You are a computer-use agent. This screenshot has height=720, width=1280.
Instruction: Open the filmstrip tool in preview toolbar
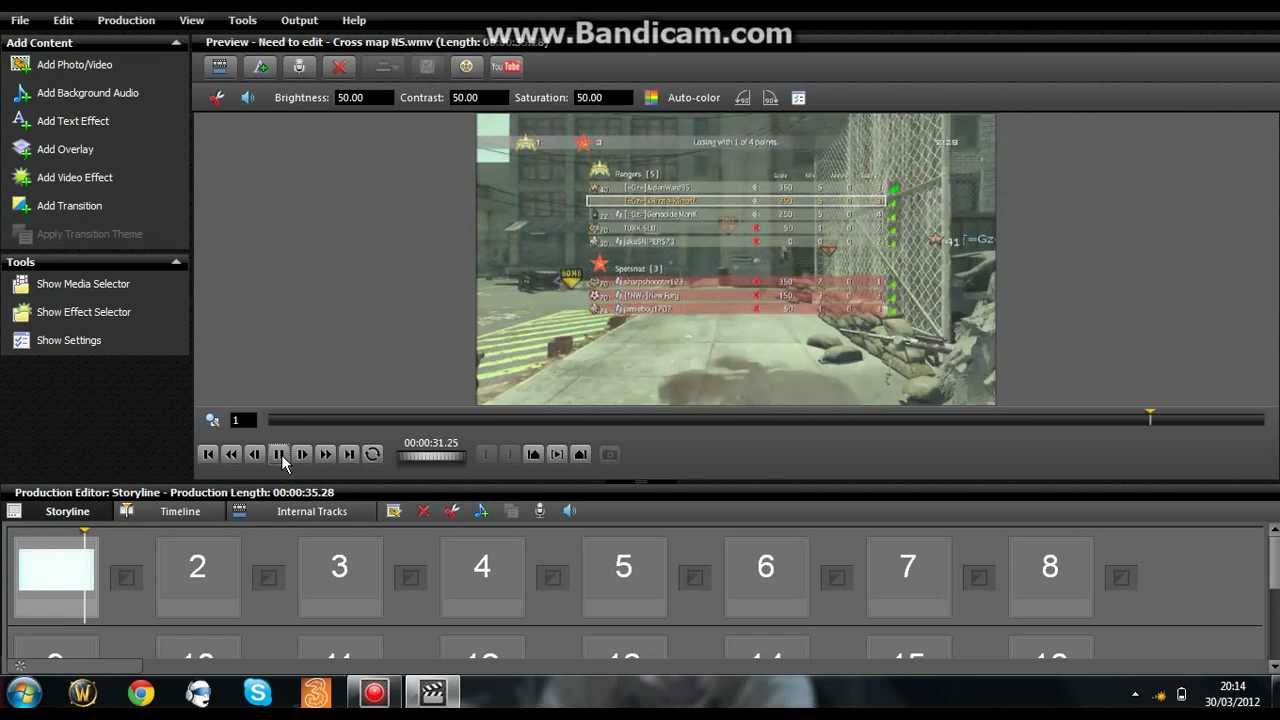220,66
